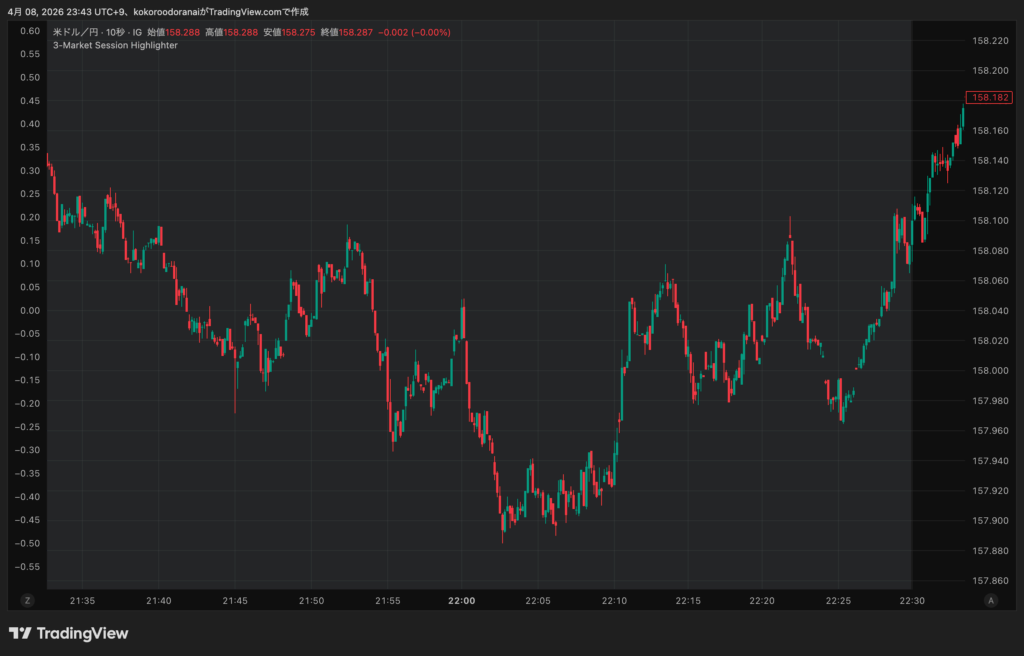Click the 始値 open value 158.288
1024x656 pixels.
[181, 32]
